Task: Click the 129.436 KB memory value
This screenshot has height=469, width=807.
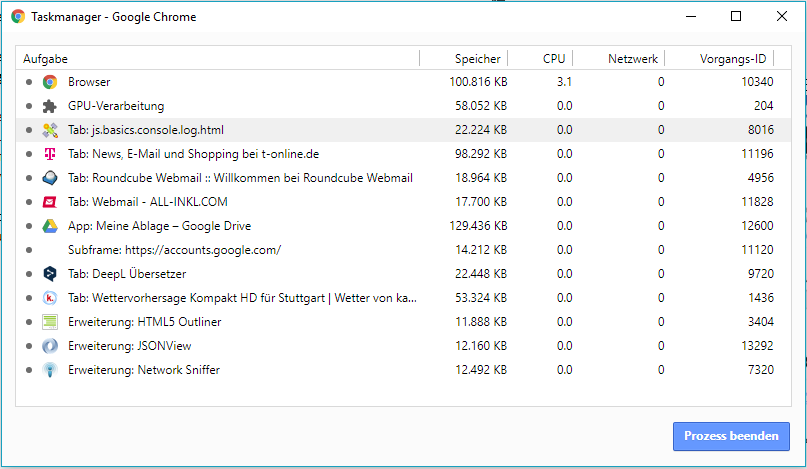Action: [478, 226]
